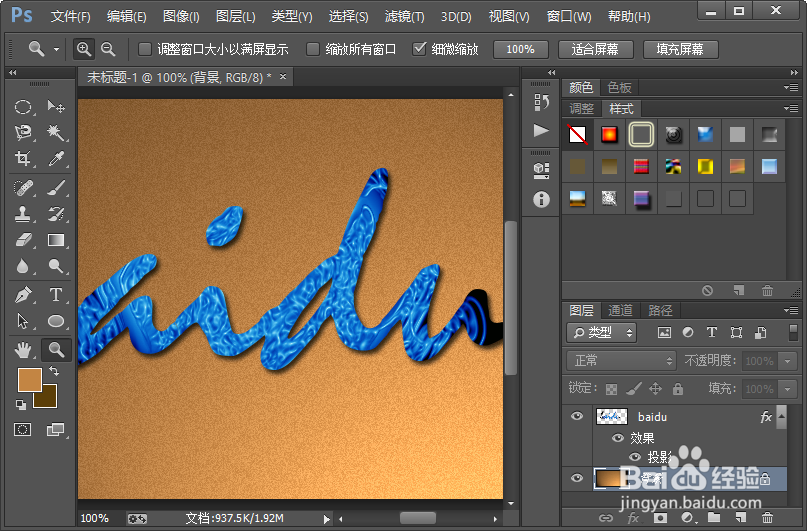807x531 pixels.
Task: Open the History panel icon
Action: pyautogui.click(x=541, y=102)
